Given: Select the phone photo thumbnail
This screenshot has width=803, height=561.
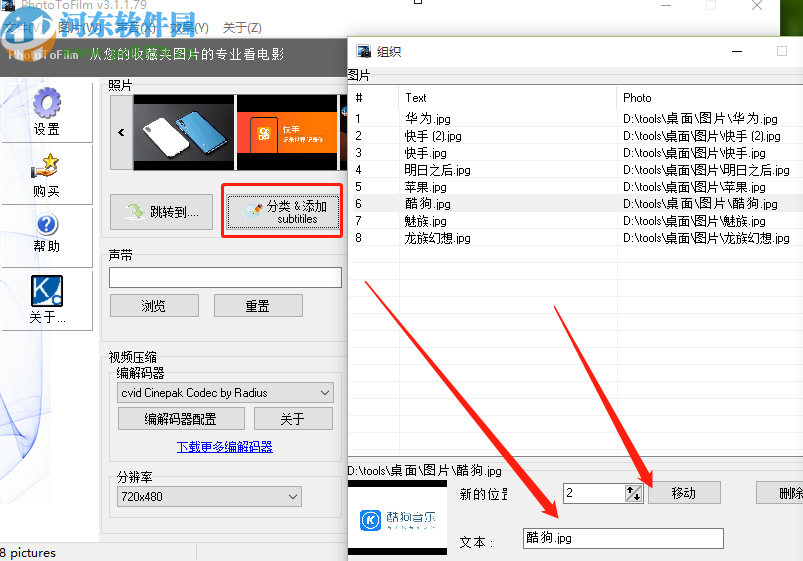Looking at the screenshot, I should click(x=183, y=132).
